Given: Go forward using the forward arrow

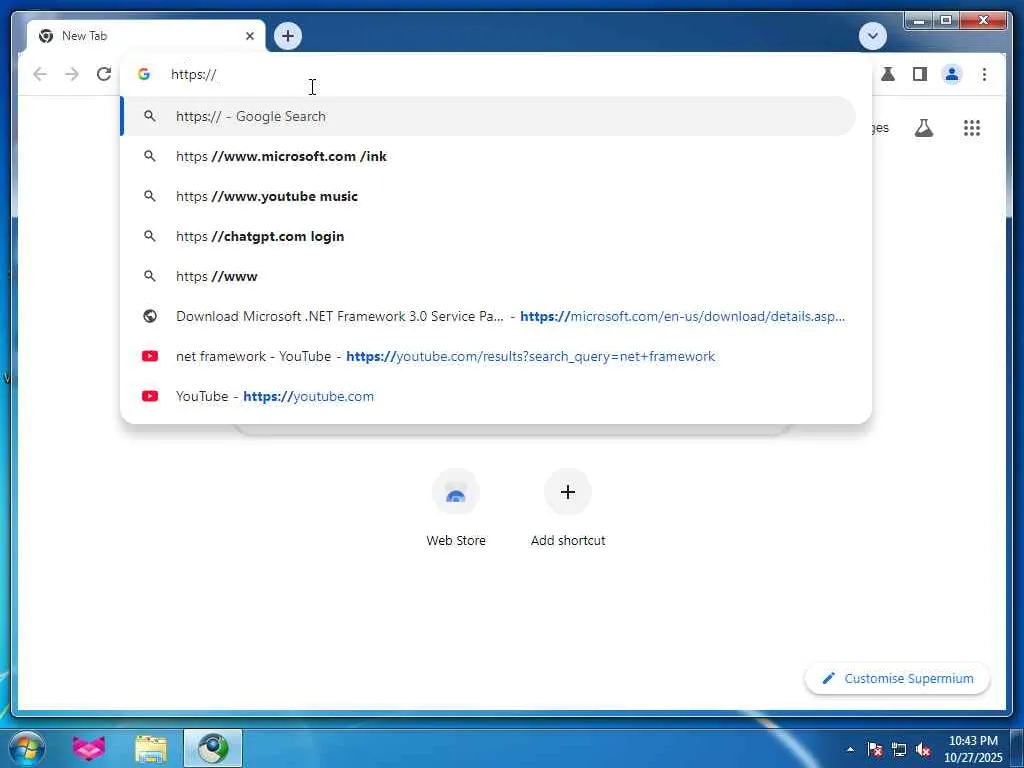Looking at the screenshot, I should [x=72, y=74].
